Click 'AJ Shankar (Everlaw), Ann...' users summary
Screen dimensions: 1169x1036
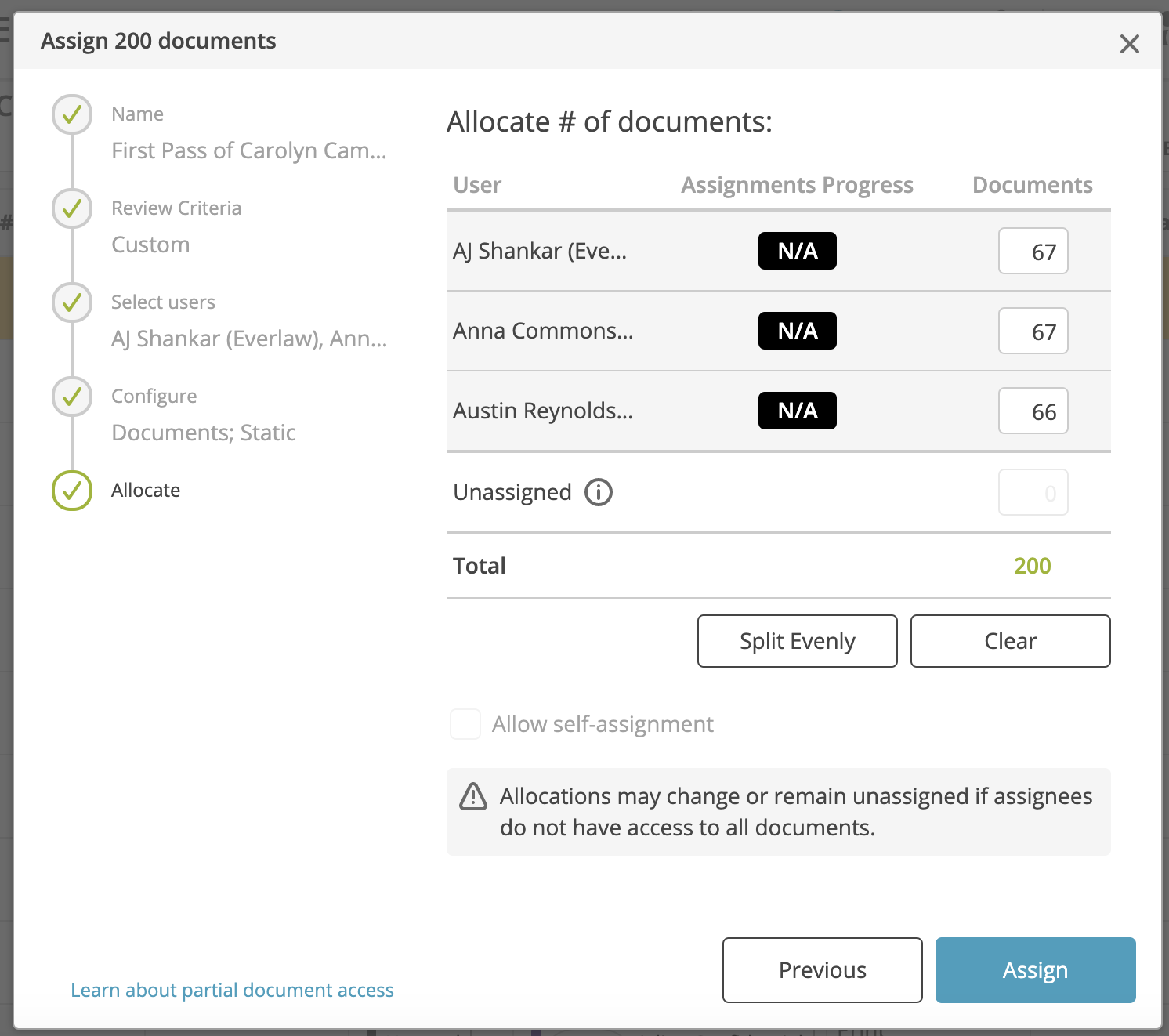coord(249,339)
